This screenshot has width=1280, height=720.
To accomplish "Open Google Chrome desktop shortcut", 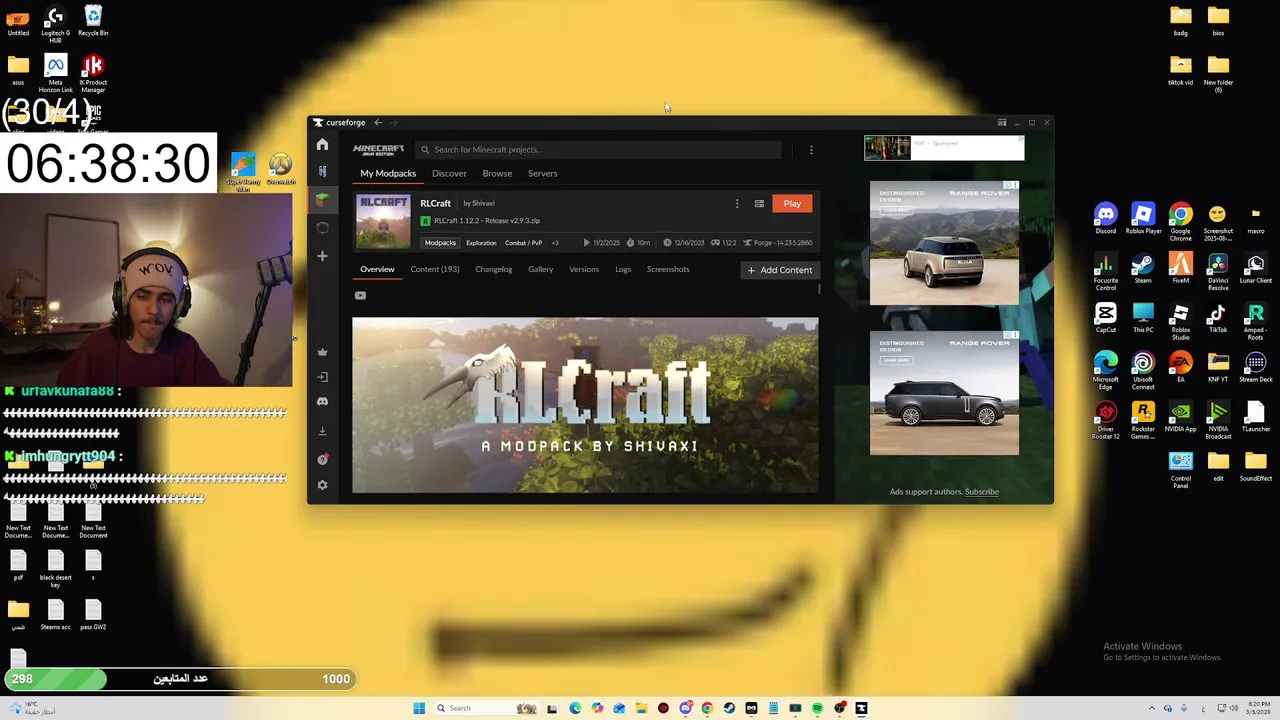I will (1181, 220).
